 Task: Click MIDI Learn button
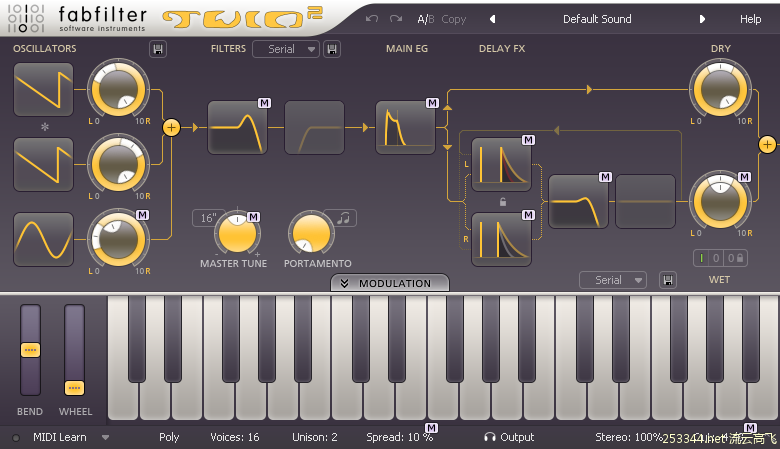(x=60, y=437)
